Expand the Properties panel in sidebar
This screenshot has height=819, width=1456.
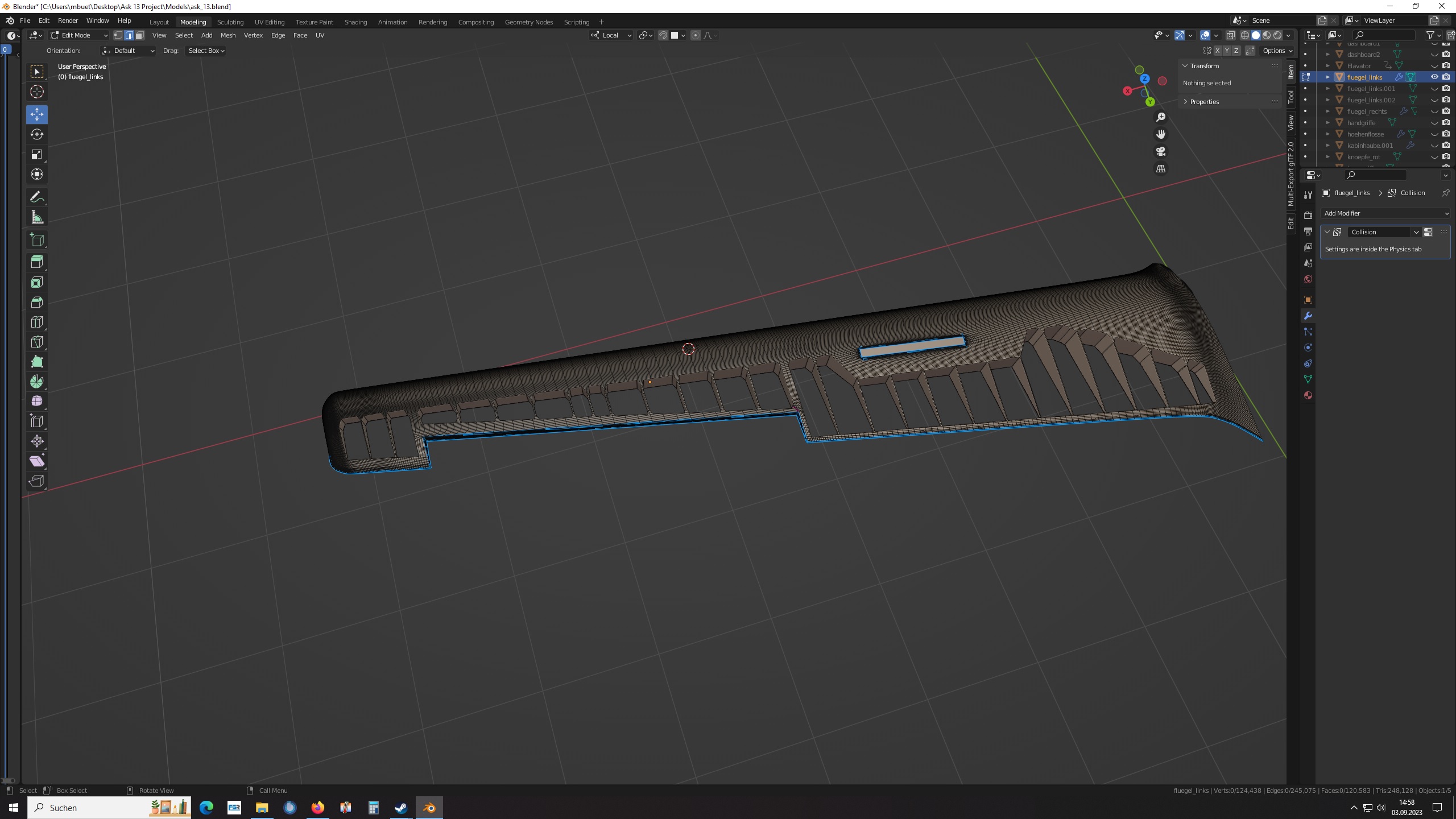click(x=1204, y=102)
